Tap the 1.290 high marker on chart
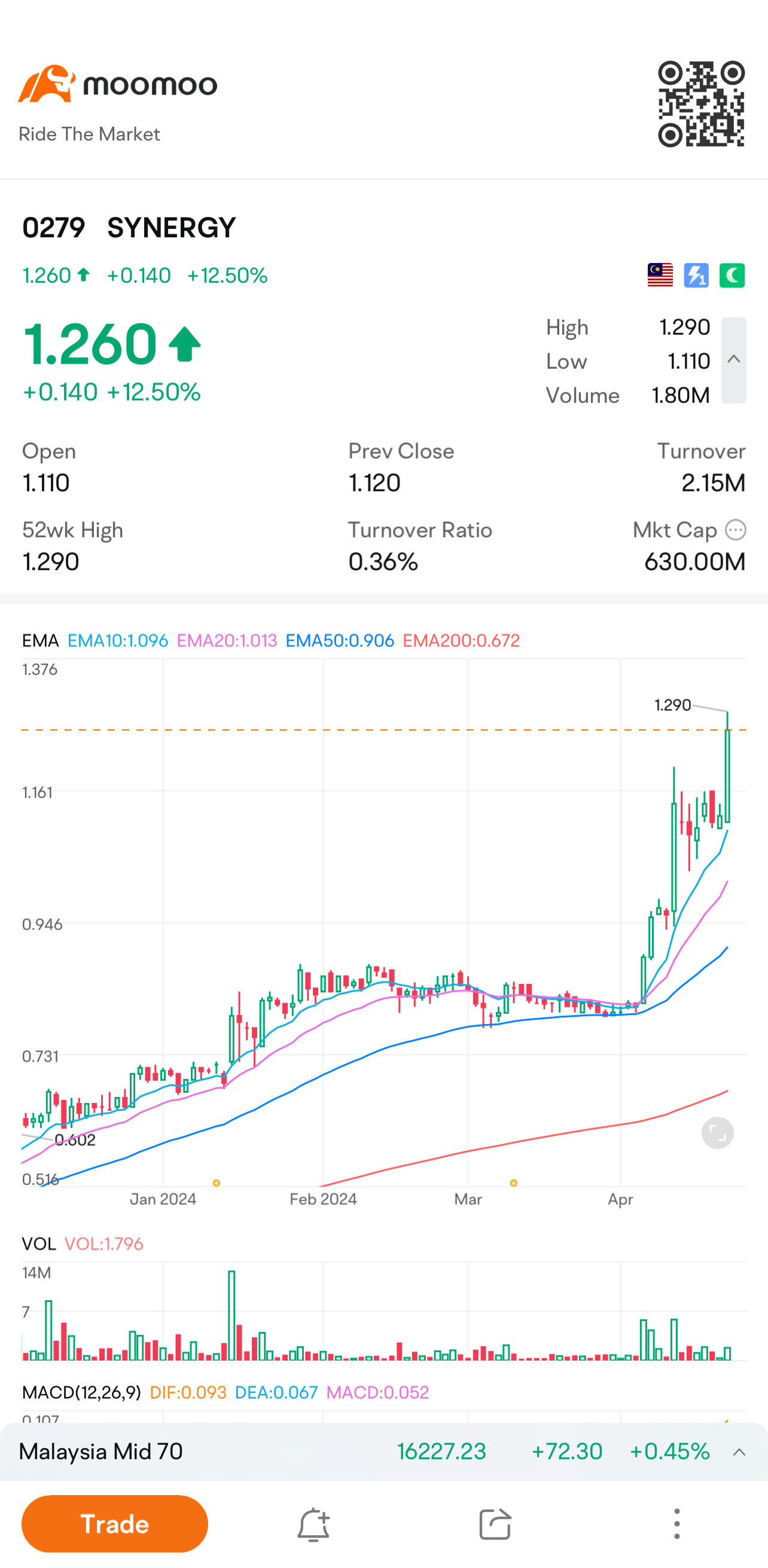 click(672, 705)
